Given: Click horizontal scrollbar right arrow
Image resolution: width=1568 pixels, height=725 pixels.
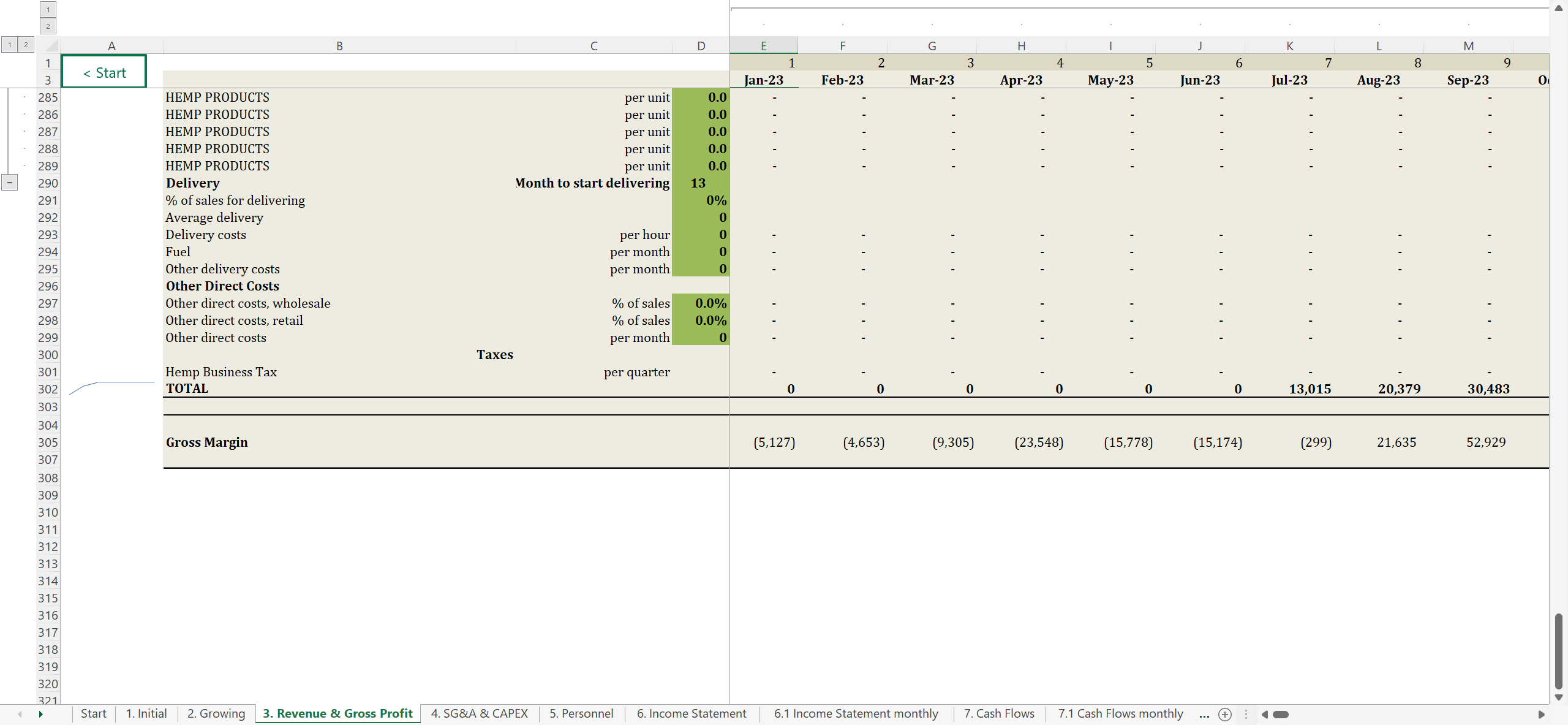Looking at the screenshot, I should pos(1541,714).
